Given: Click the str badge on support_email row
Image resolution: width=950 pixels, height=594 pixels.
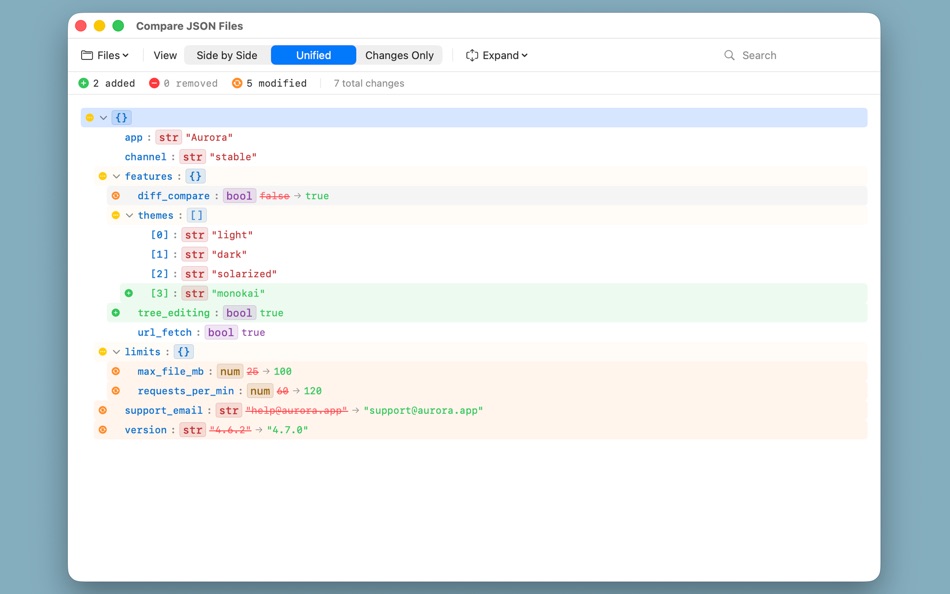Looking at the screenshot, I should tap(228, 410).
